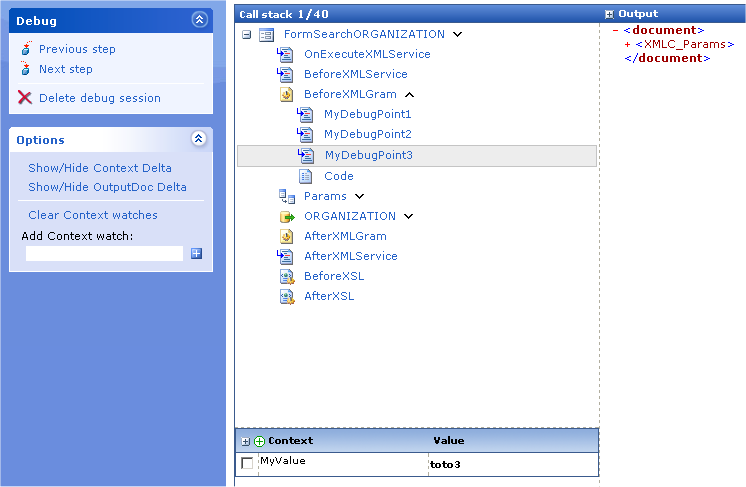Expand the Params chevron

[x=359, y=196]
